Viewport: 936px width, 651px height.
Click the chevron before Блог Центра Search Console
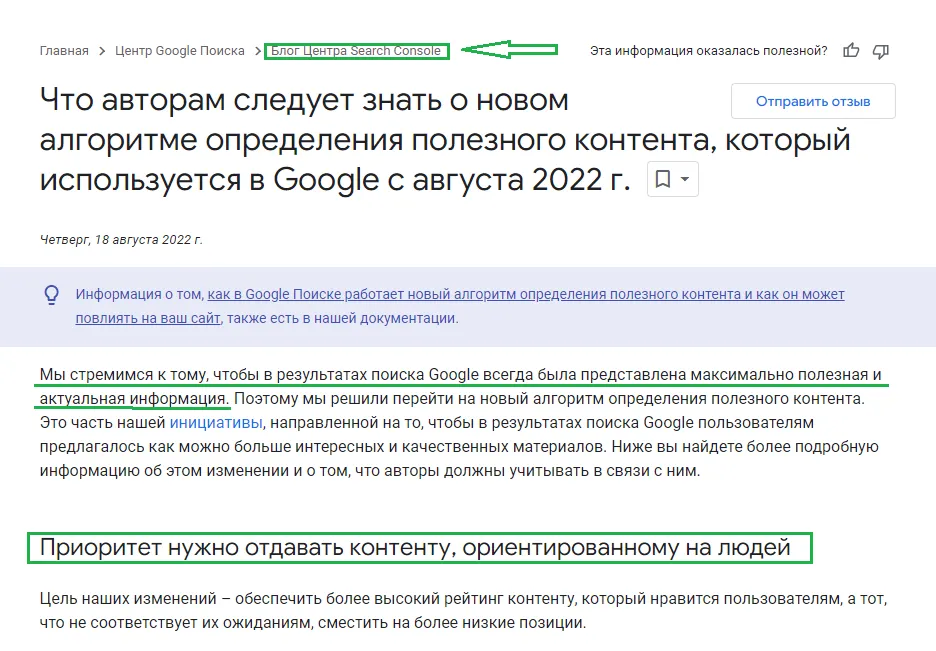pyautogui.click(x=258, y=51)
